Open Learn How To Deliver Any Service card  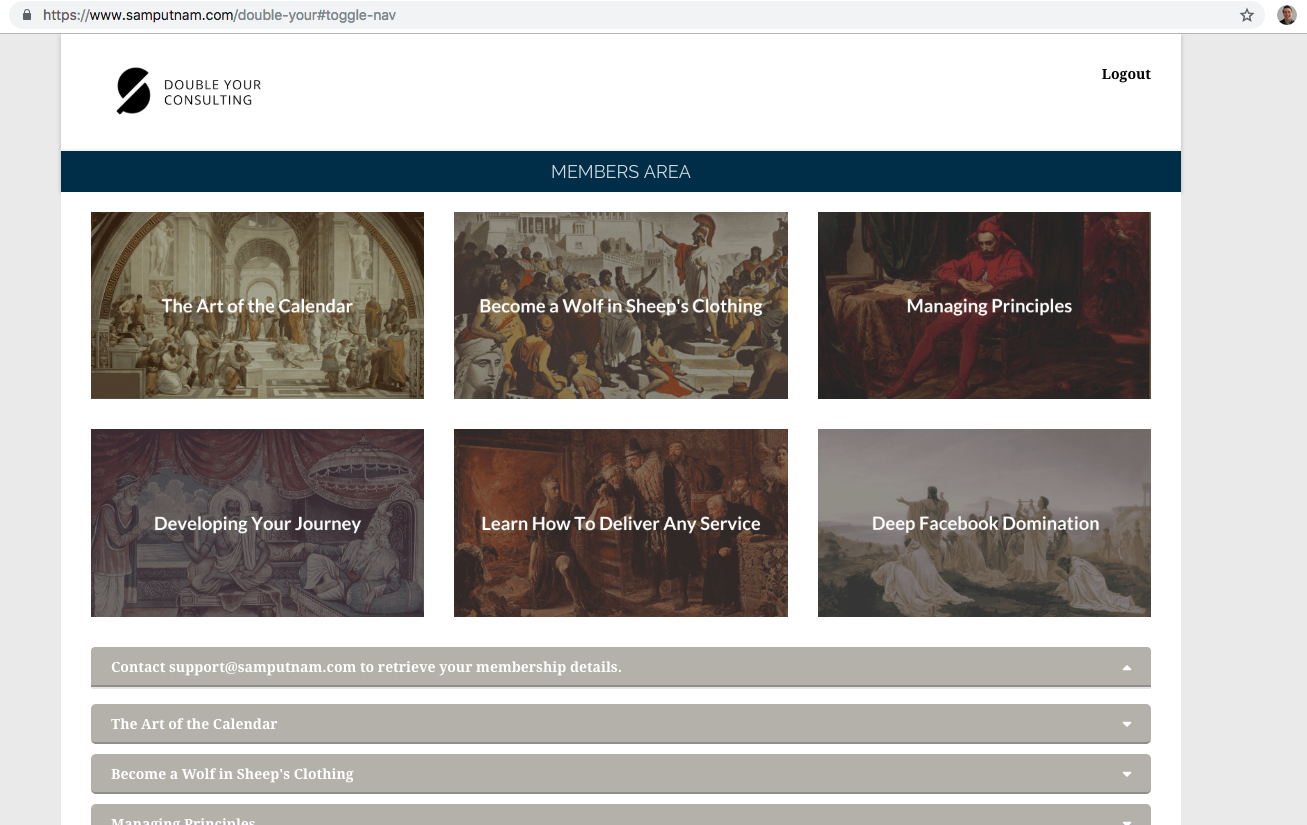coord(621,523)
